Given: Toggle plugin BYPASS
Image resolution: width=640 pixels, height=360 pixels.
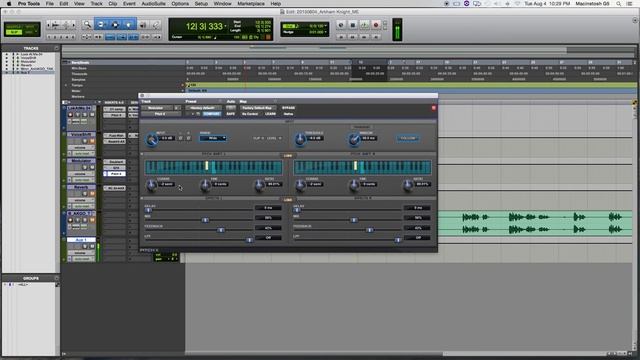Looking at the screenshot, I should click(x=288, y=108).
